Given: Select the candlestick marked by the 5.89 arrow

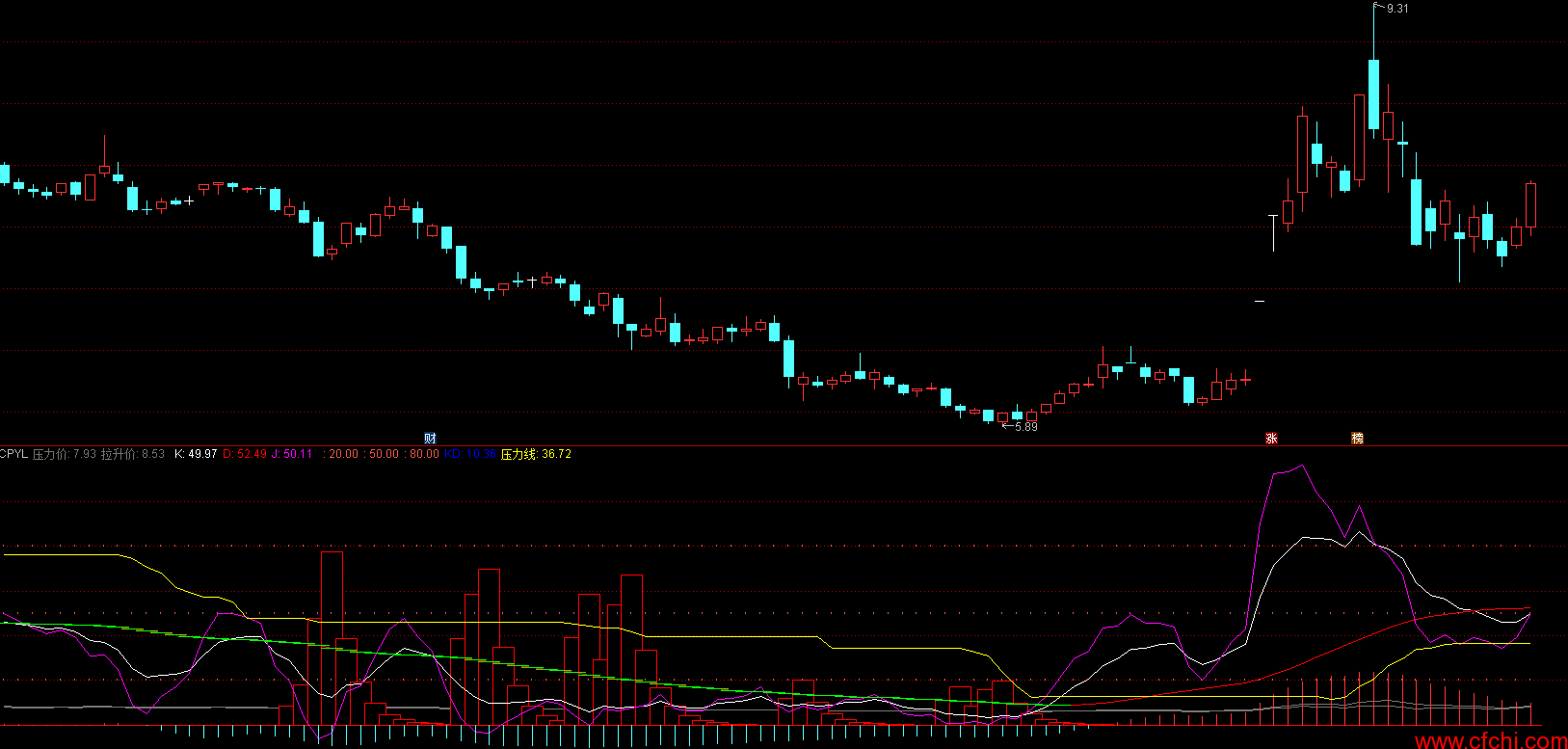Looking at the screenshot, I should pos(1002,417).
